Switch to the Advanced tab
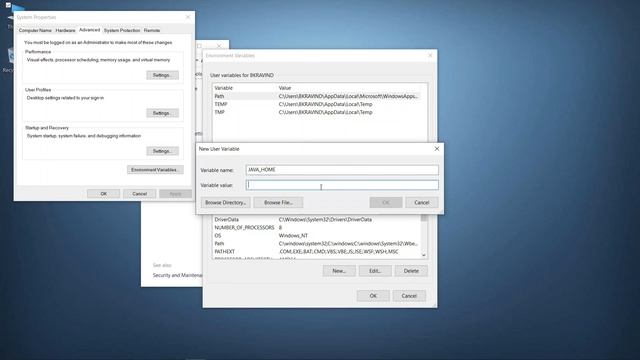The width and height of the screenshot is (640, 360). [x=89, y=30]
